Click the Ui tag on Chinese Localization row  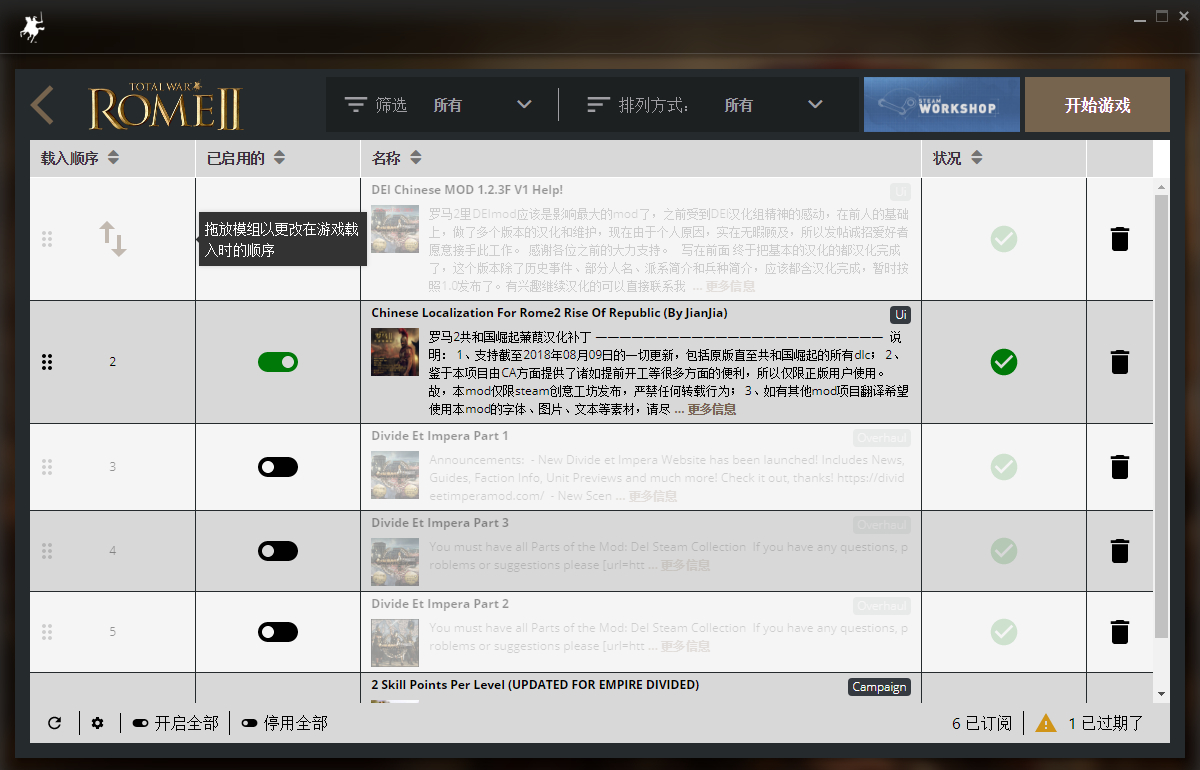pos(900,314)
